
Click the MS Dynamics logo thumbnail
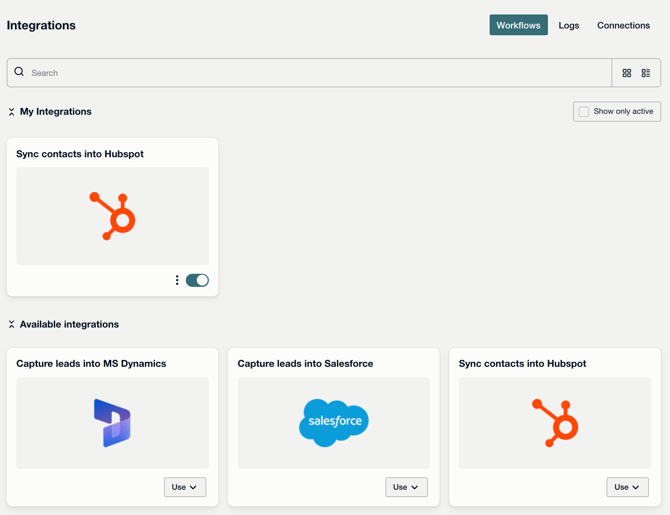(x=112, y=423)
